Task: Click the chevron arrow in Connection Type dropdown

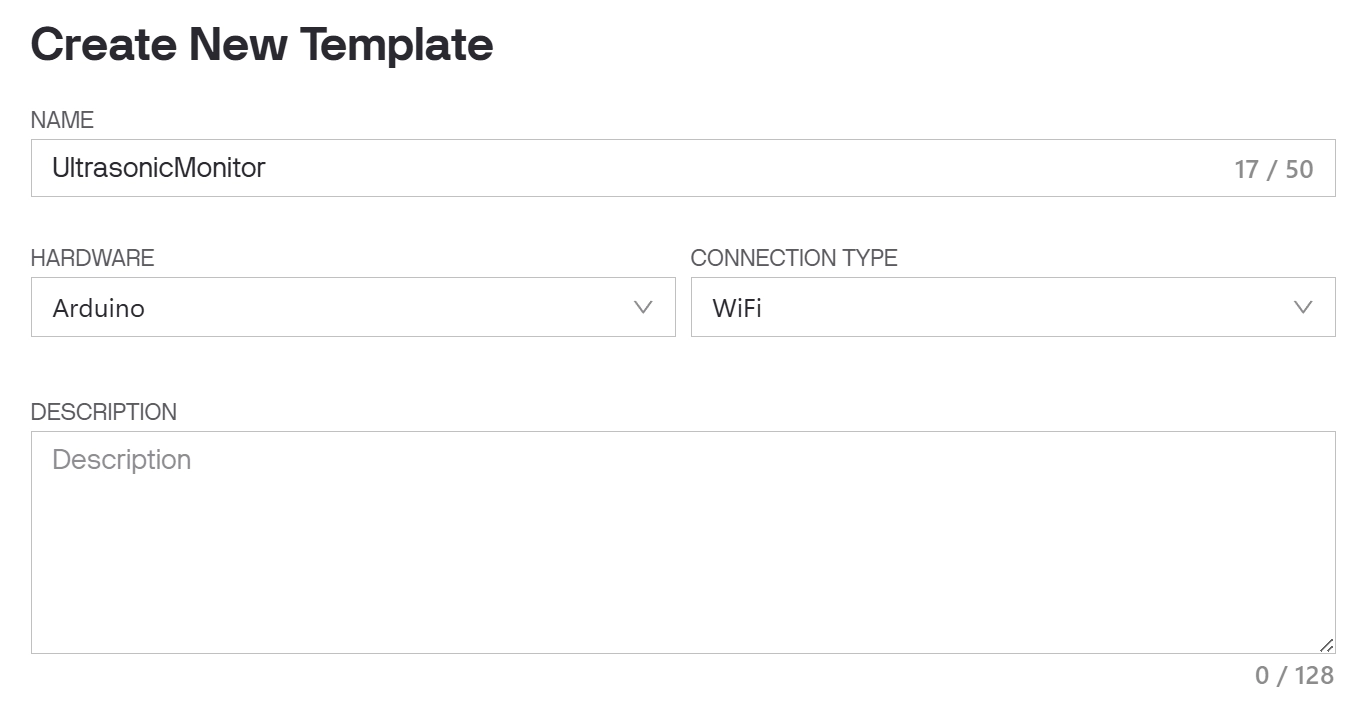Action: tap(1303, 307)
